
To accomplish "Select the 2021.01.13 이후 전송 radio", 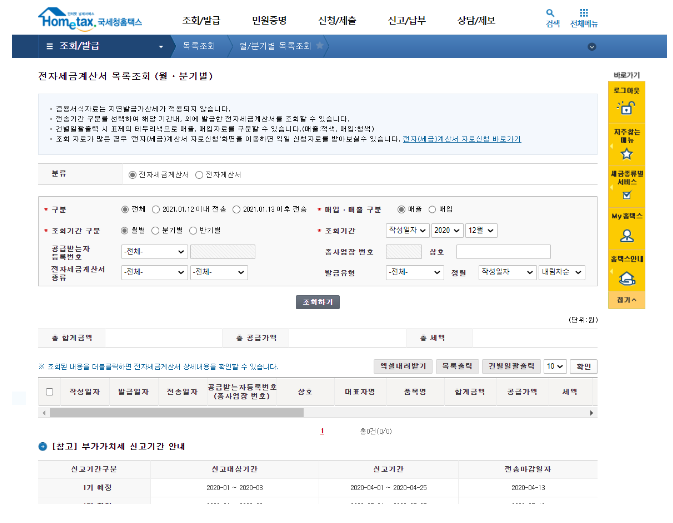I will 236,209.
